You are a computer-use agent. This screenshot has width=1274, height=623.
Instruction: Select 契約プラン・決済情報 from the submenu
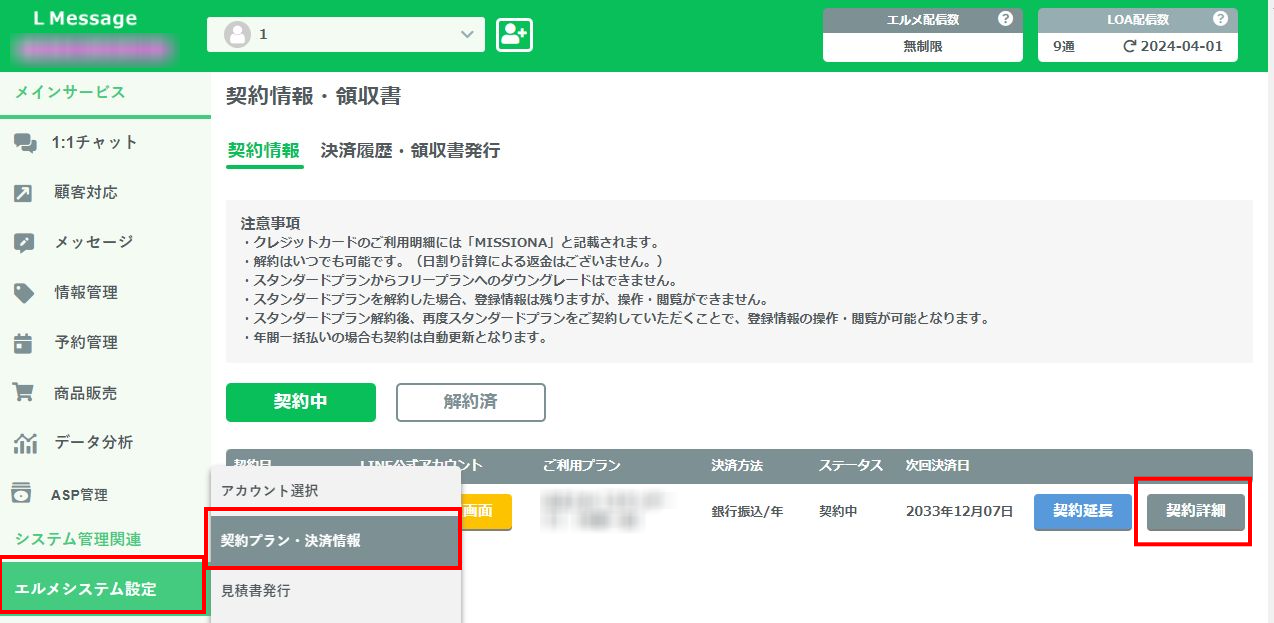333,541
